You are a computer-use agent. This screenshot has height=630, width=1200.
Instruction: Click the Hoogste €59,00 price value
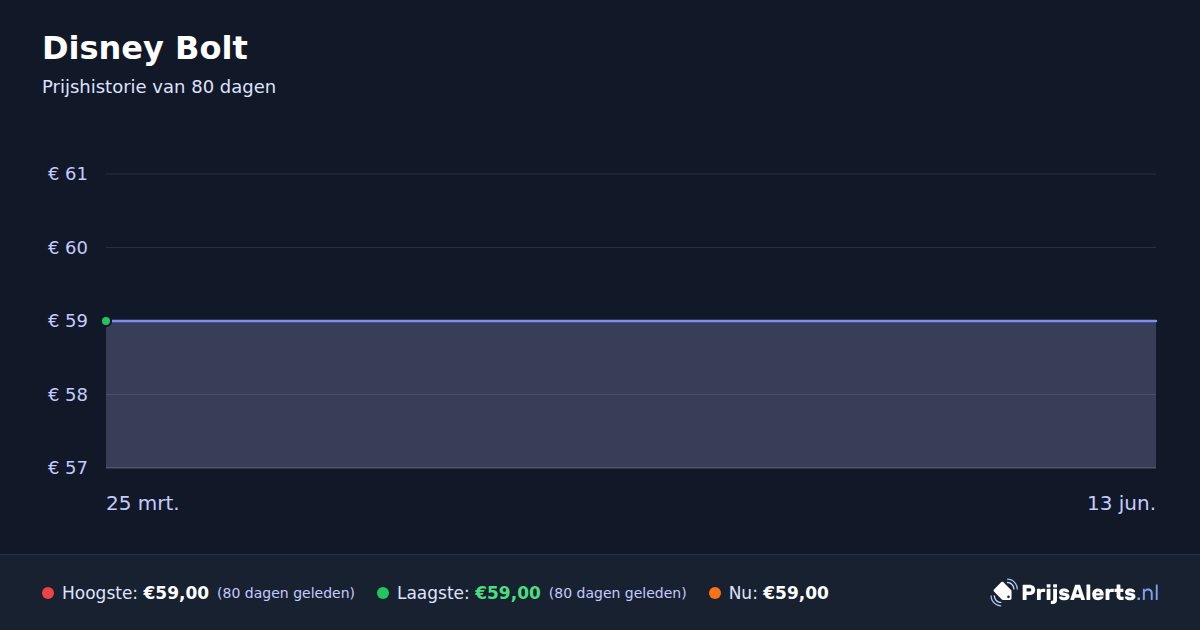pos(176,593)
